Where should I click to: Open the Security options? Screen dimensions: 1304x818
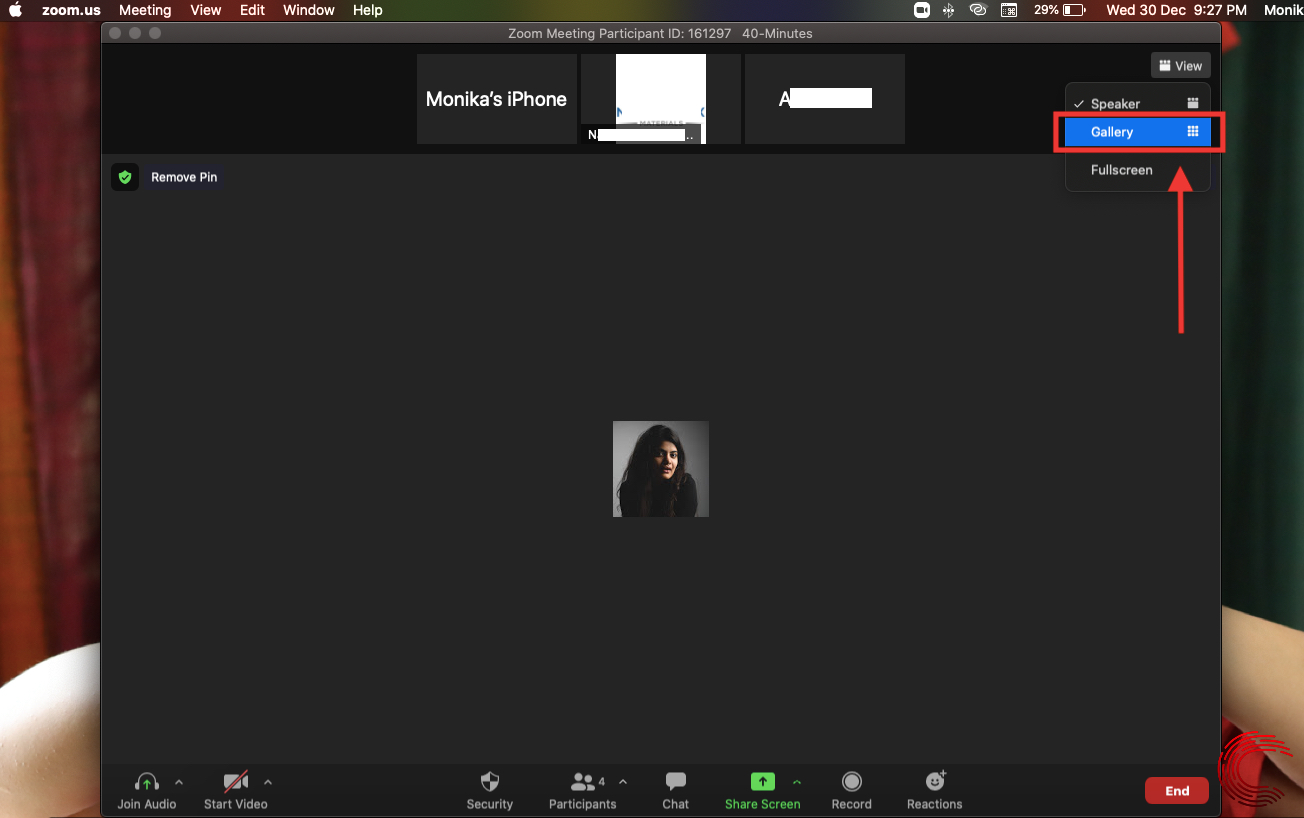point(489,790)
